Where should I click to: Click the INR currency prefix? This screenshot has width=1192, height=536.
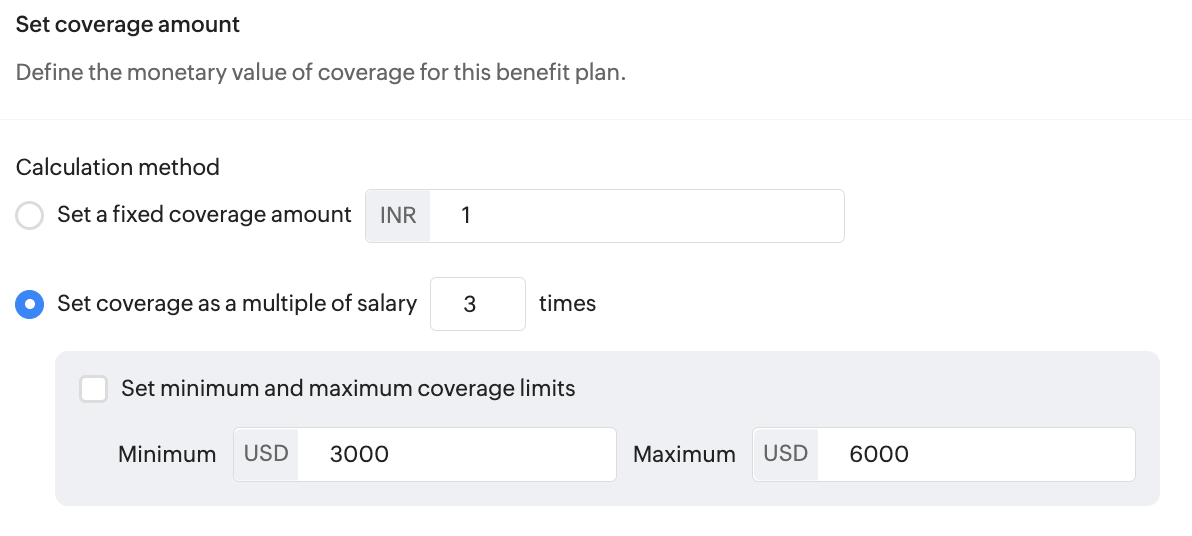point(398,216)
